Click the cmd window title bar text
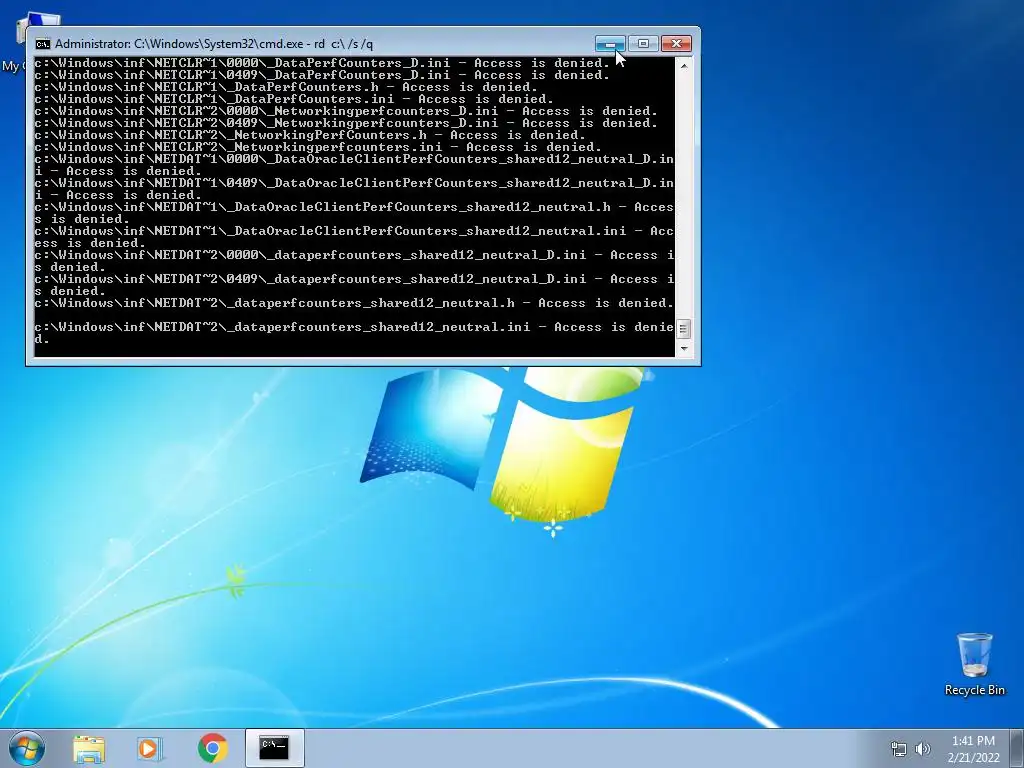Screen dimensions: 1024x768 (x=214, y=44)
